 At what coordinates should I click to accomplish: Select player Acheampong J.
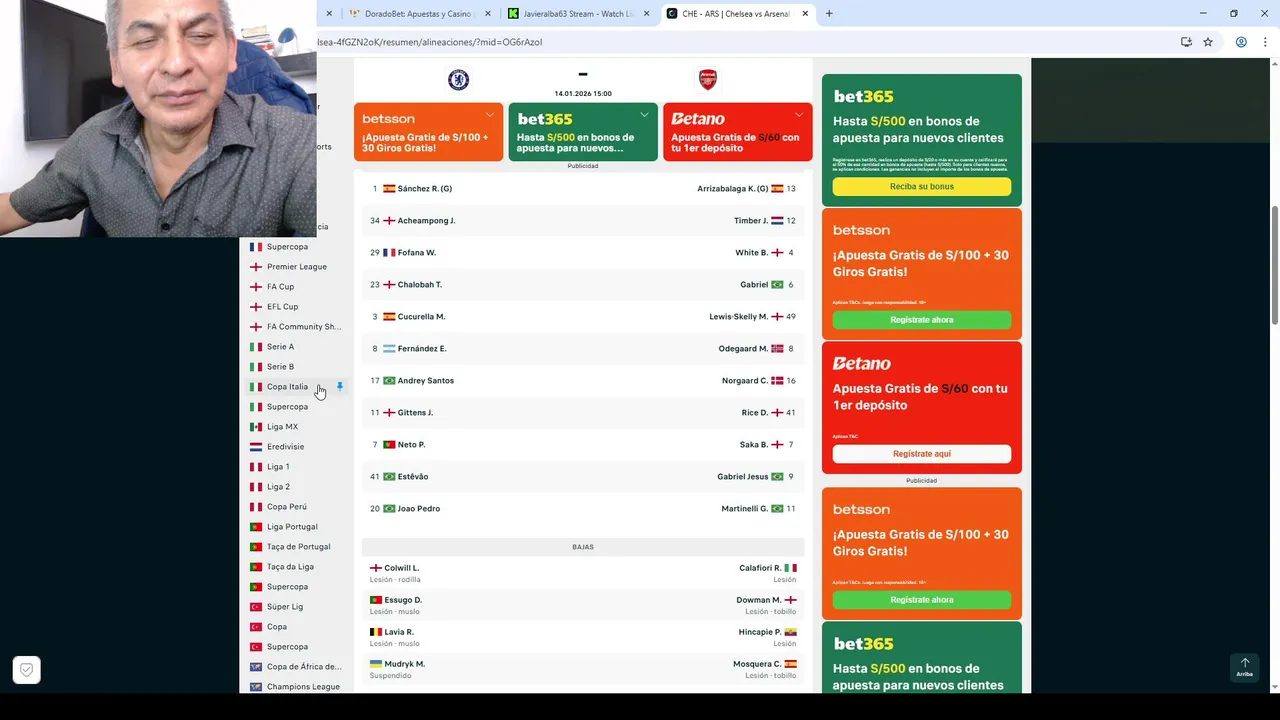coord(426,221)
